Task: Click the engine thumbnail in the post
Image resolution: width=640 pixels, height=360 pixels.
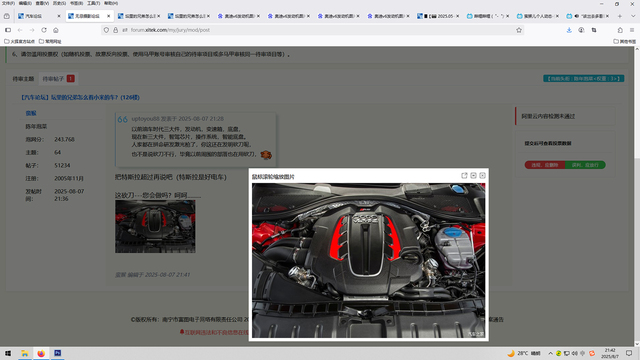Action: click(x=155, y=227)
